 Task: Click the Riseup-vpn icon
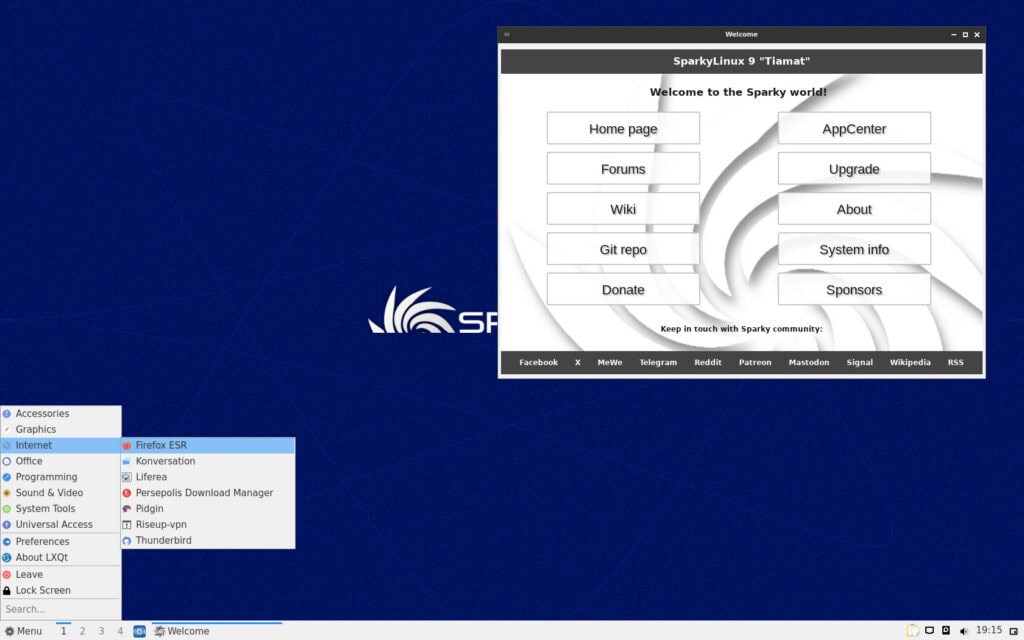(x=127, y=524)
